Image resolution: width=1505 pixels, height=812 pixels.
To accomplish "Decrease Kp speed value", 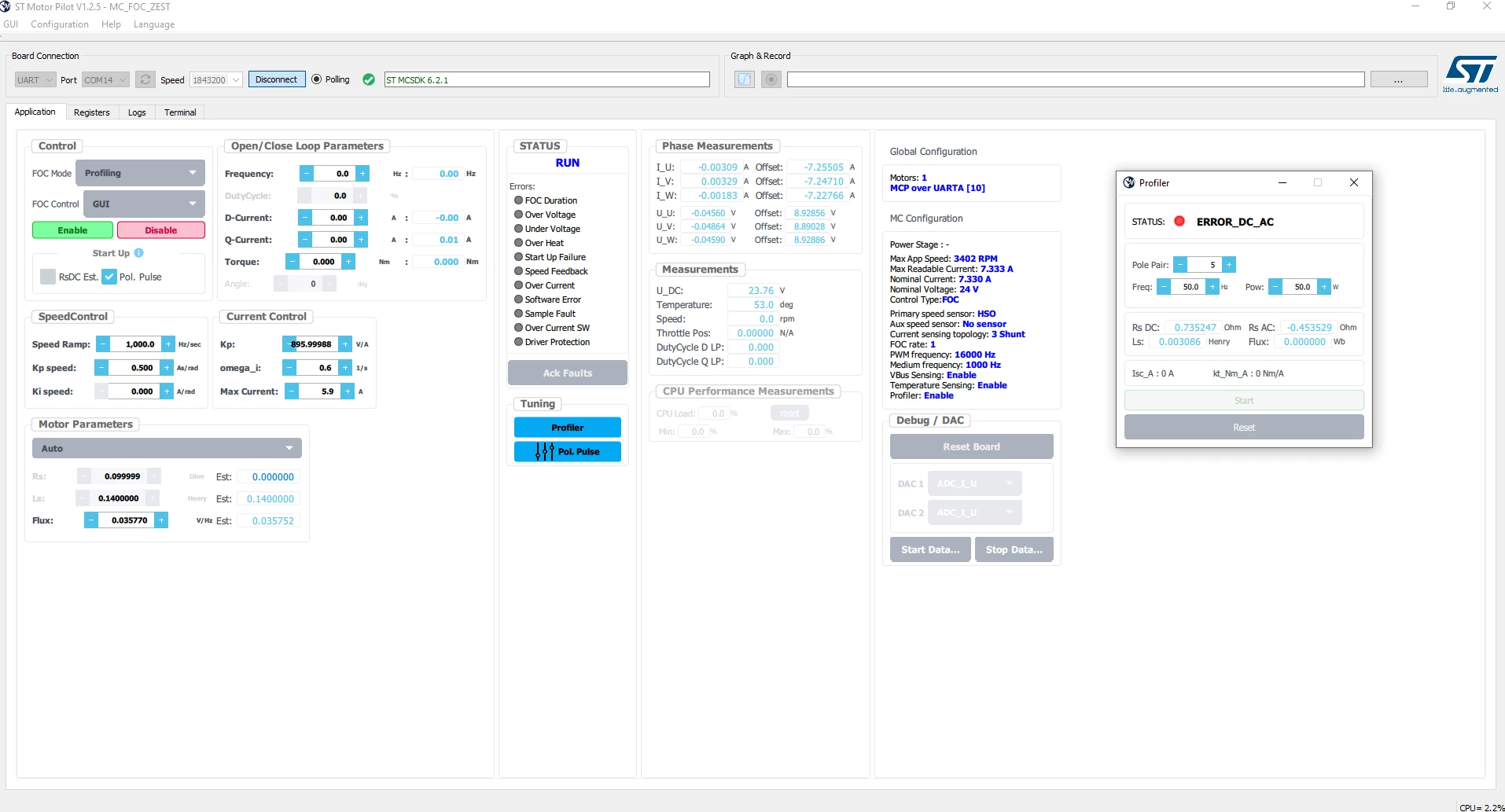I will 101,368.
